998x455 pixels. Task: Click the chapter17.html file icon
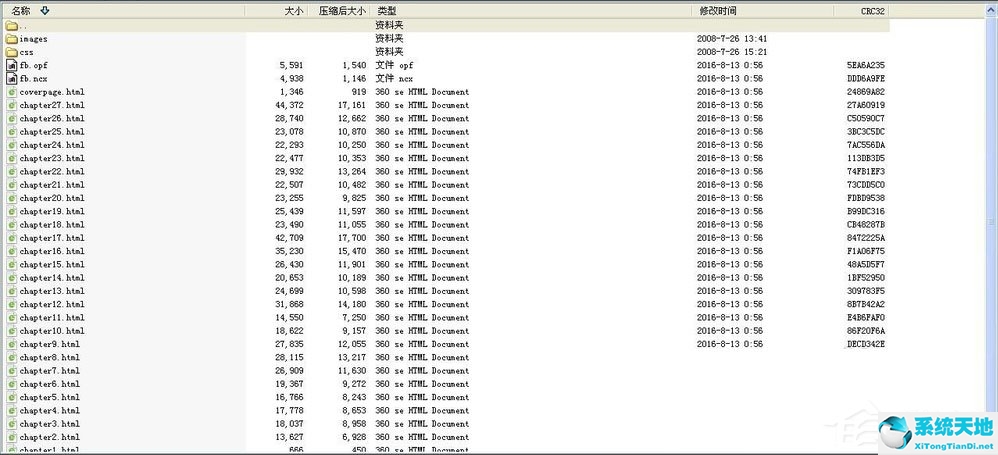pyautogui.click(x=11, y=238)
